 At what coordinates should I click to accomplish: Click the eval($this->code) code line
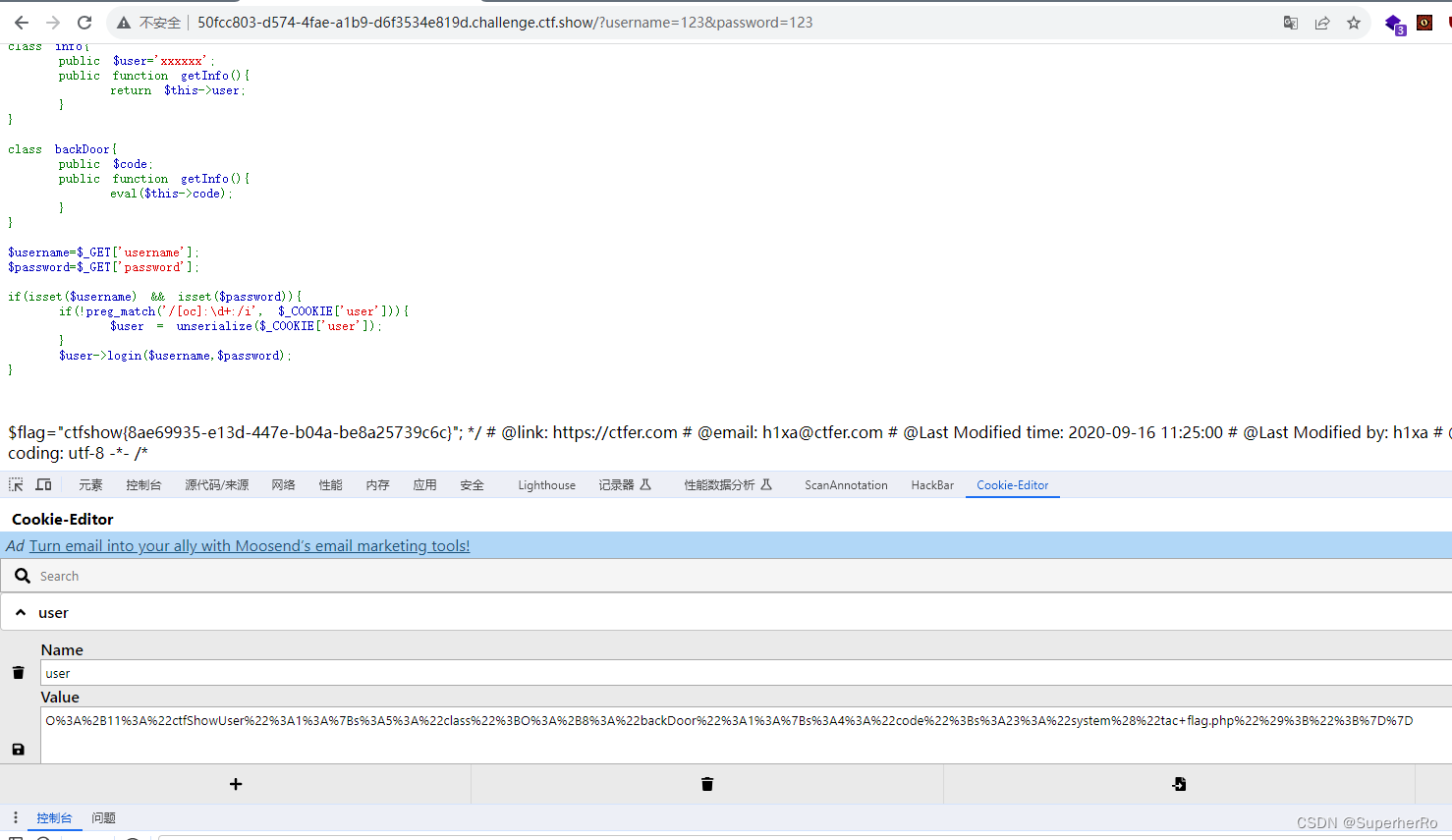(x=171, y=194)
